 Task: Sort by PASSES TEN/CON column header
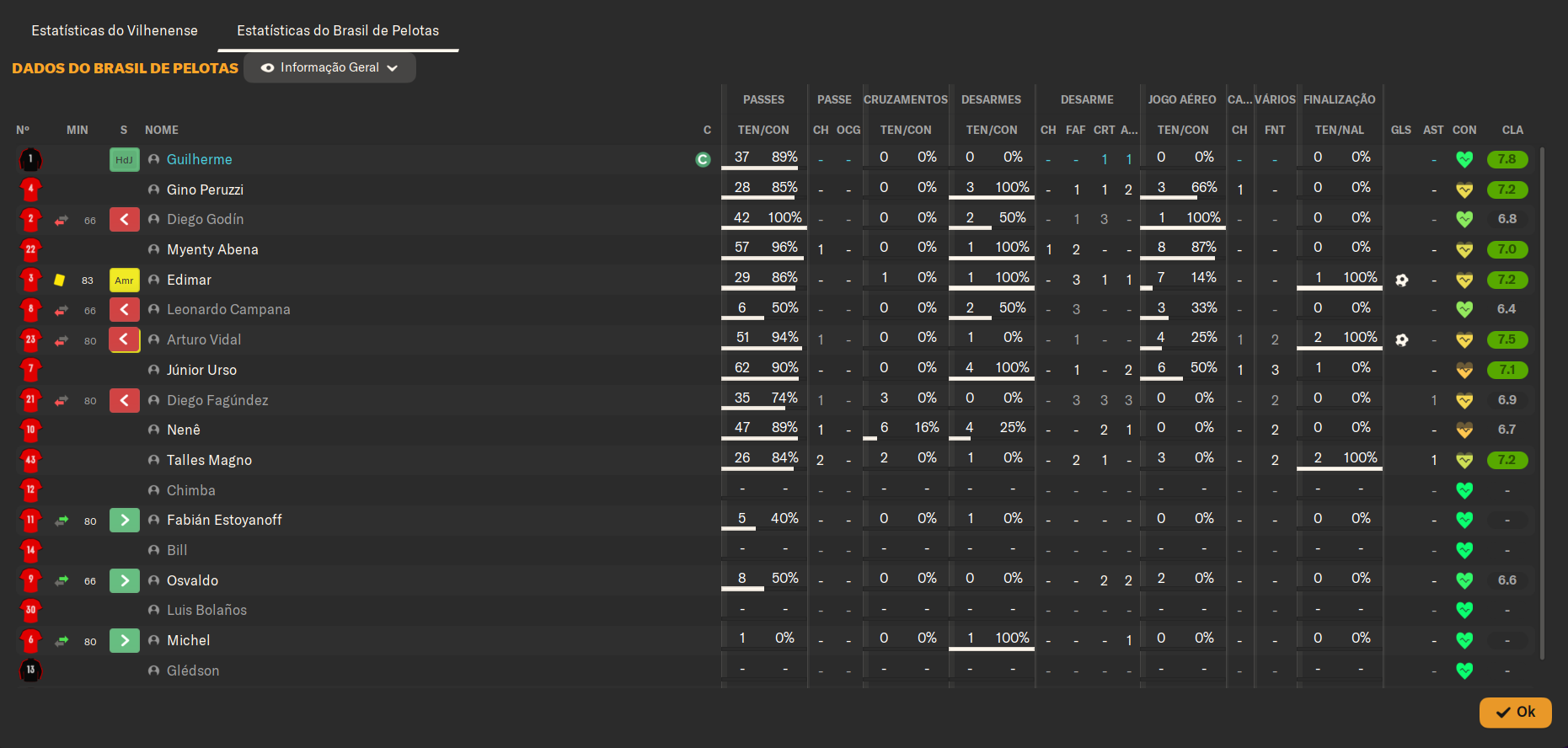pyautogui.click(x=763, y=130)
